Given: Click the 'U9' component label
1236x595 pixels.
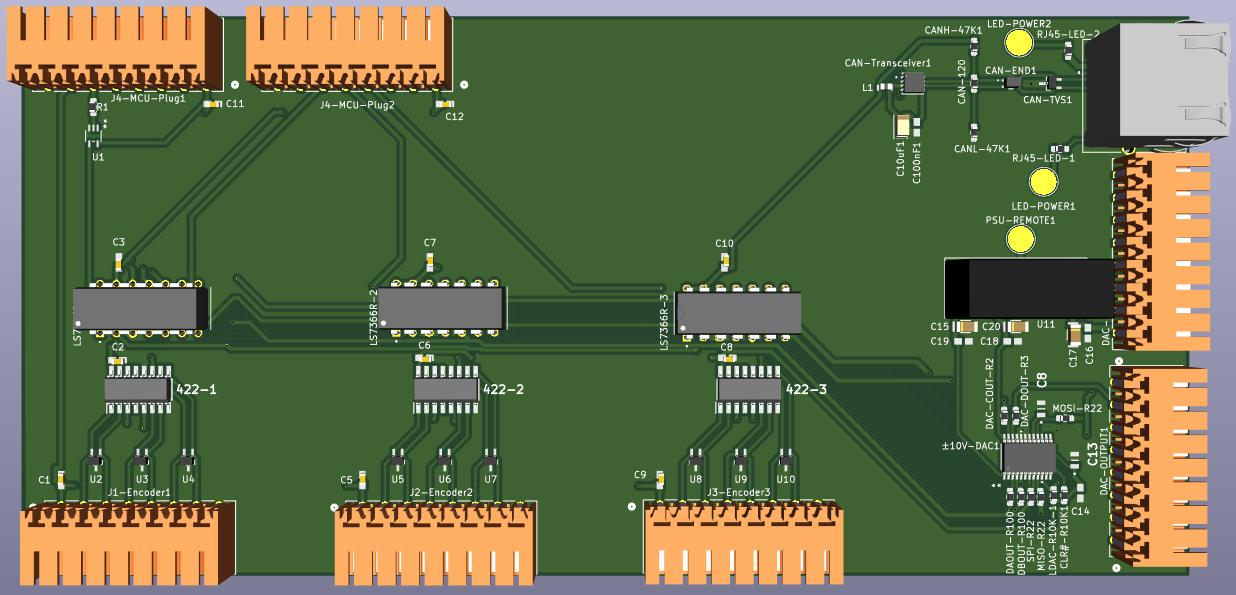Looking at the screenshot, I should click(741, 479).
